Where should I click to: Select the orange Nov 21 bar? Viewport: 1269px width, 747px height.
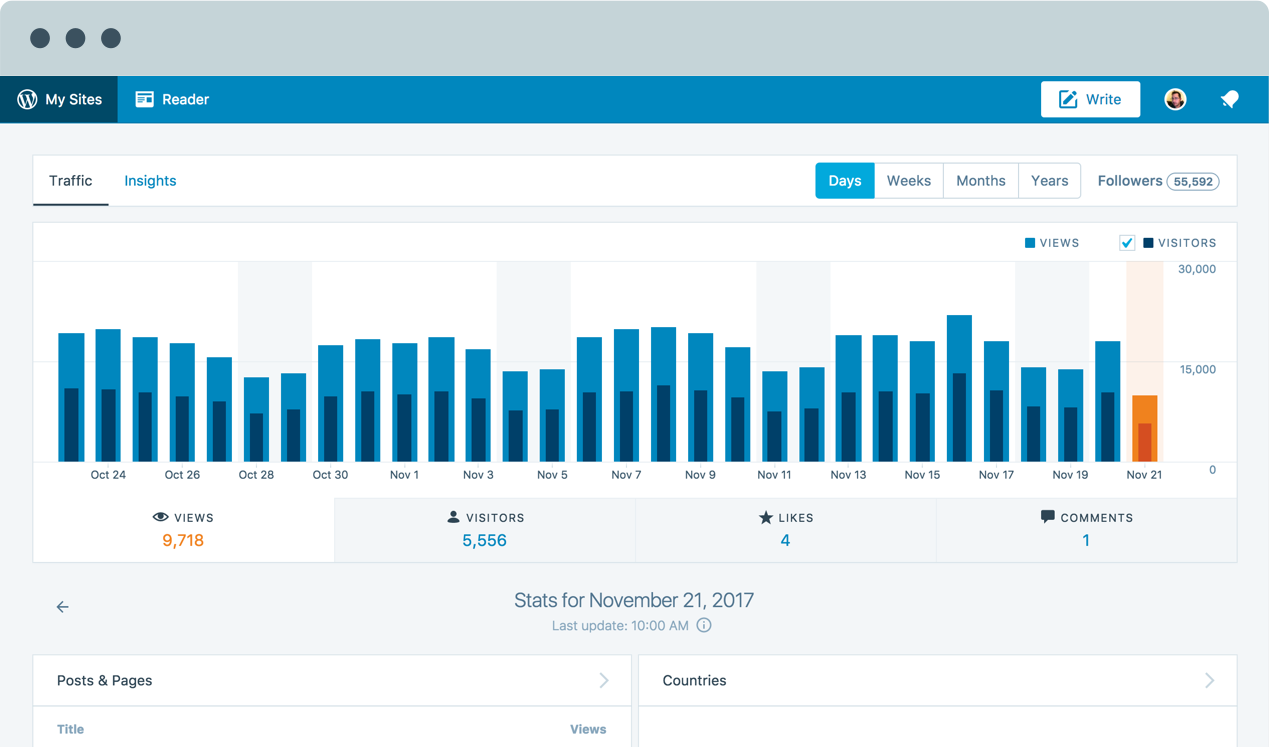1145,428
